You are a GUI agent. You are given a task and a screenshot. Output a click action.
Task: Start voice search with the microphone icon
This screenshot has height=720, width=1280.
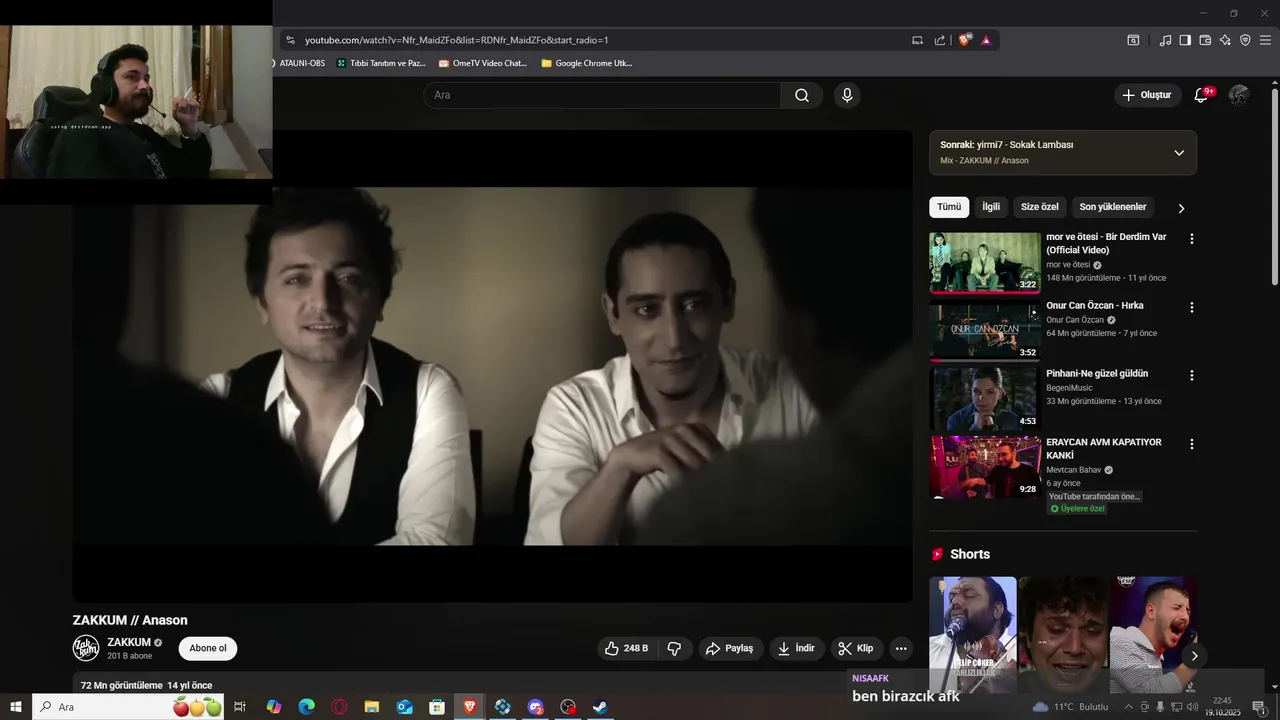[847, 95]
